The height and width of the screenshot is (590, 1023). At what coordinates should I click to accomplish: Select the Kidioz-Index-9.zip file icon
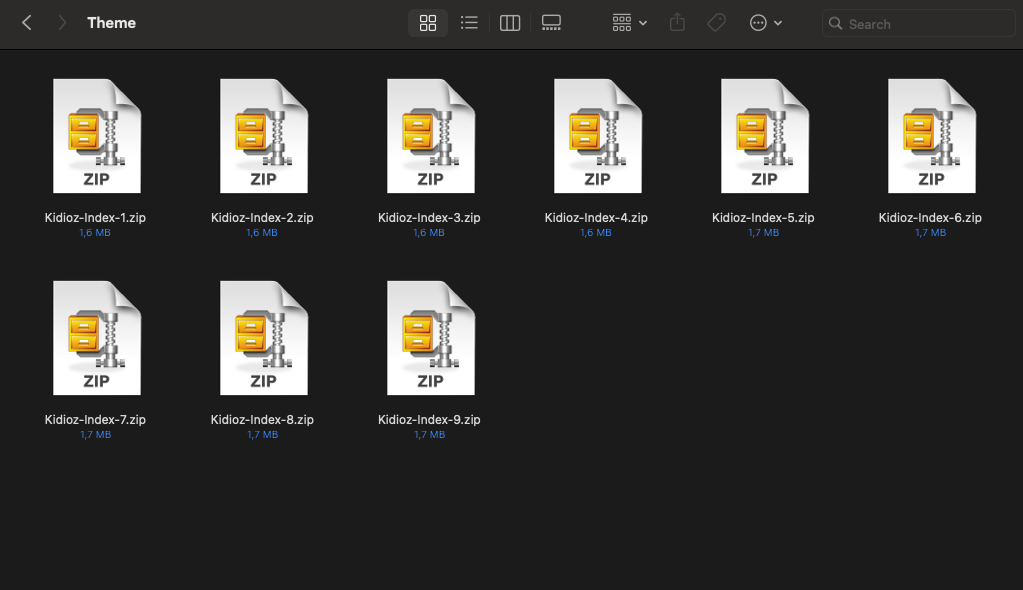pyautogui.click(x=431, y=338)
